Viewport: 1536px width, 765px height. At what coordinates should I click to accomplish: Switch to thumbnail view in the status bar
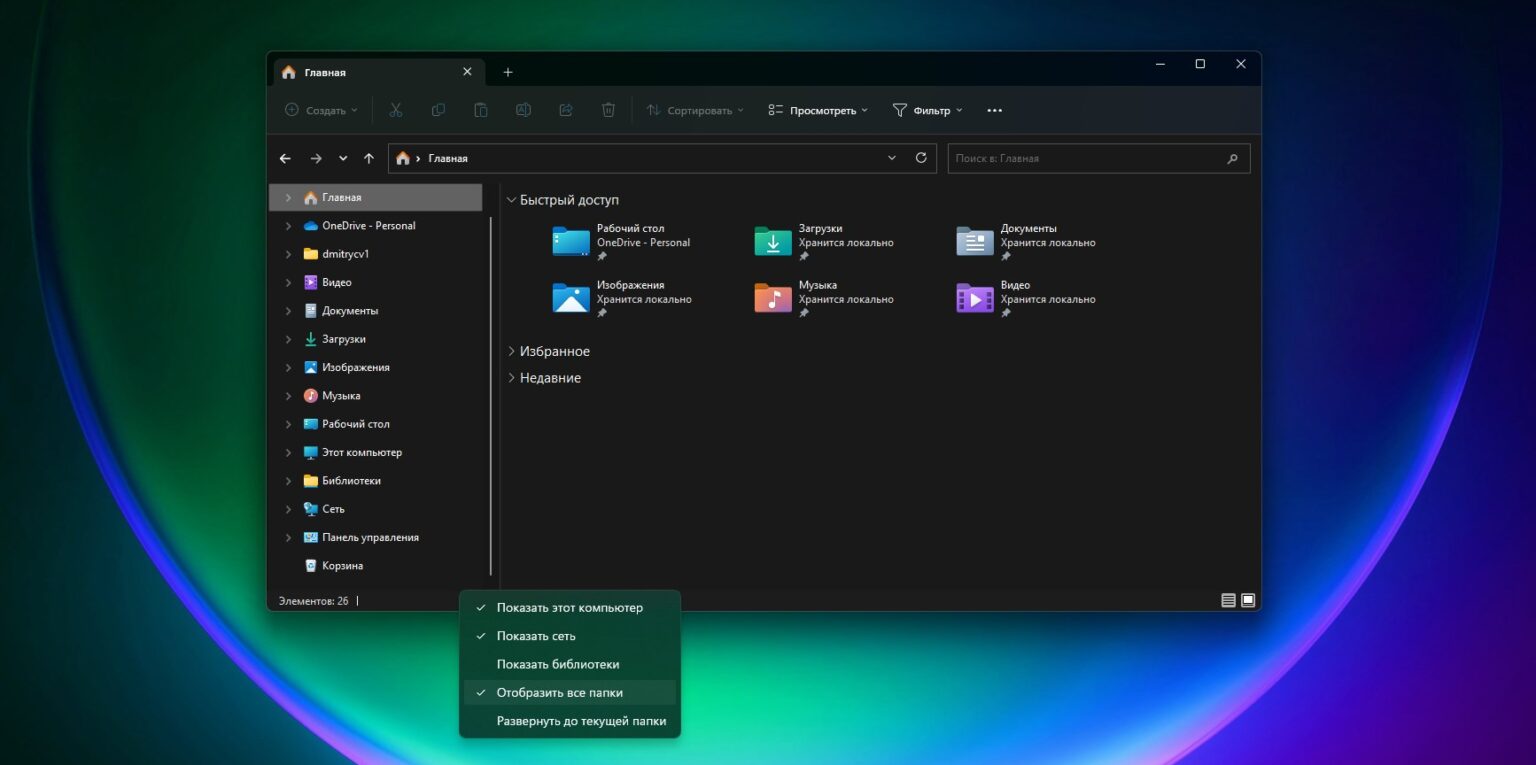[1247, 600]
